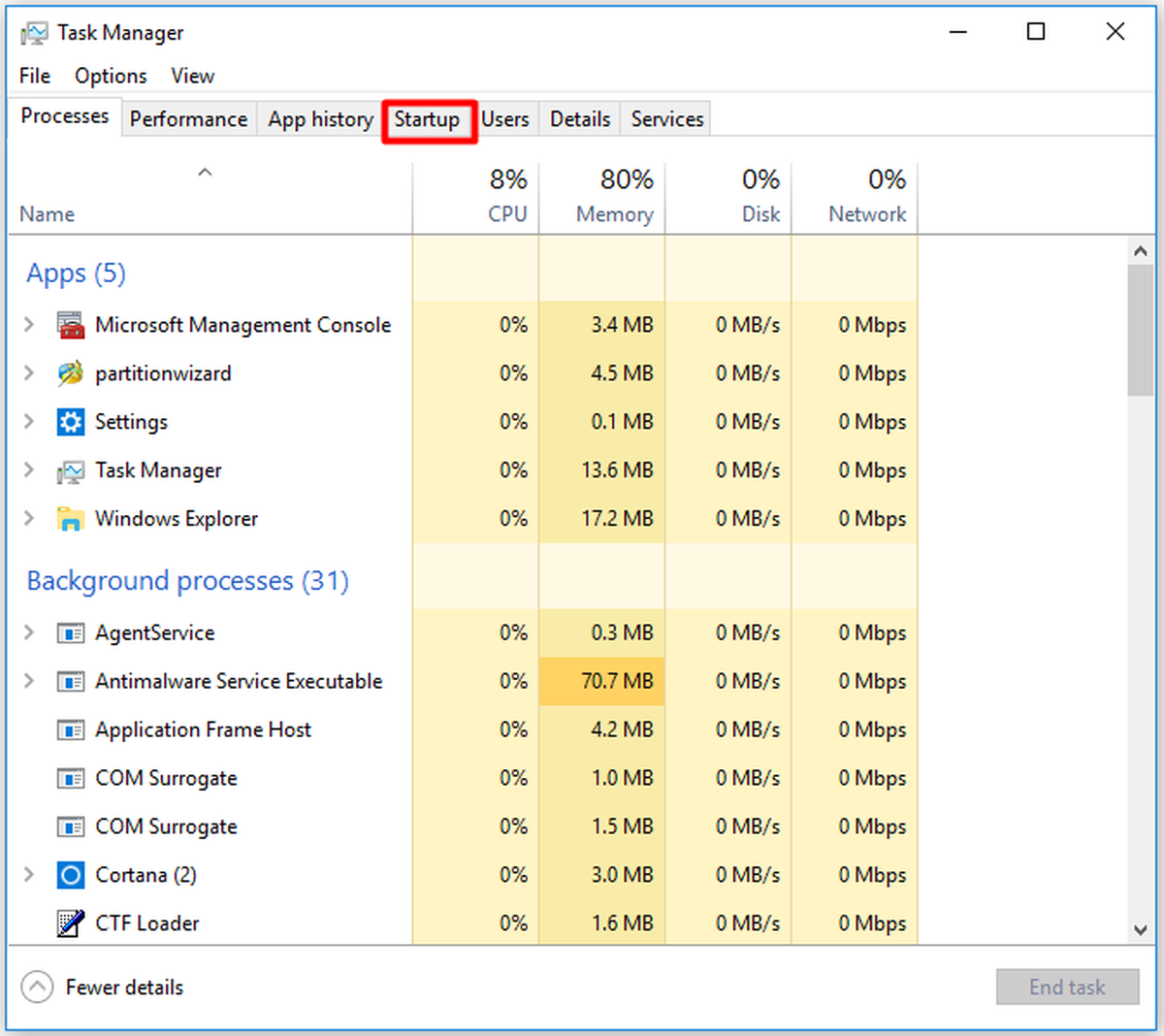Switch to the Startup tab
Image resolution: width=1164 pixels, height=1036 pixels.
(x=427, y=119)
